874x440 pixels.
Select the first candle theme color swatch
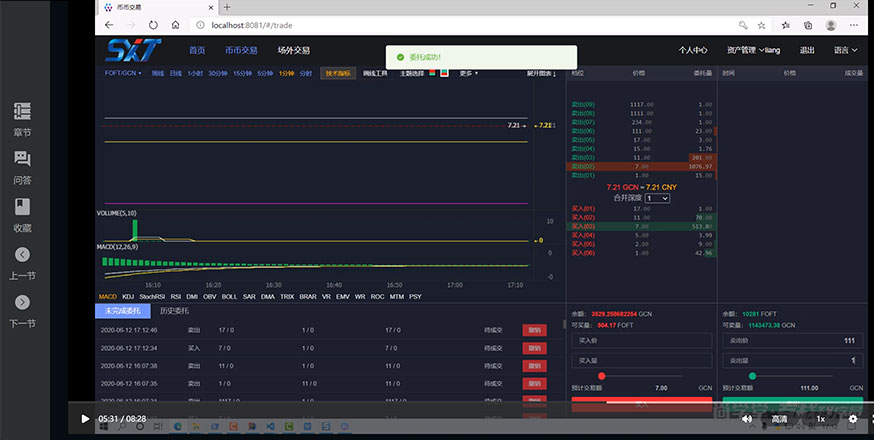(x=433, y=72)
